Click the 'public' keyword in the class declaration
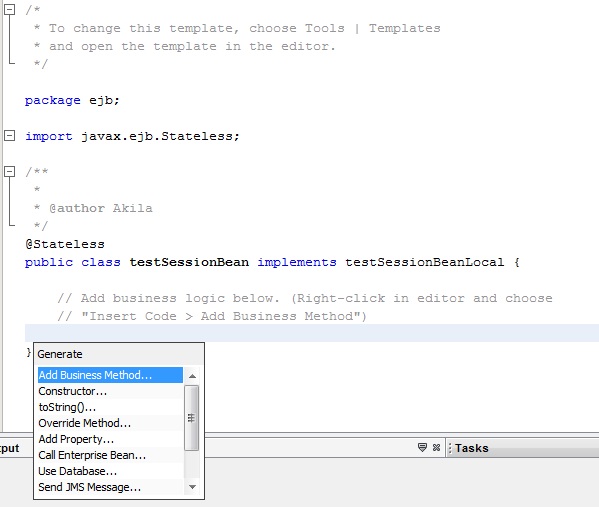The image size is (599, 507). click(x=49, y=262)
